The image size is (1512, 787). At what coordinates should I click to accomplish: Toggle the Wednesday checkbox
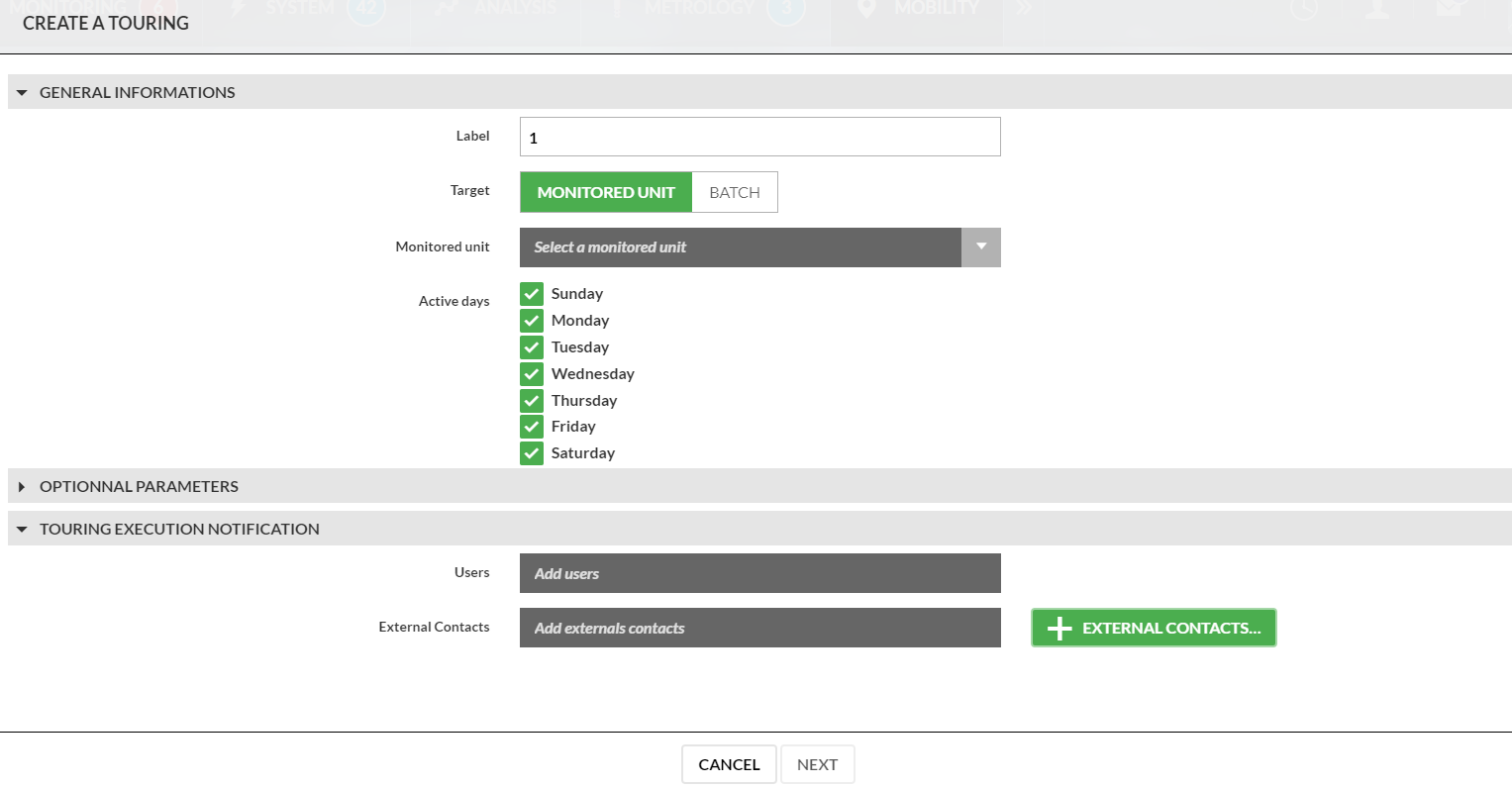tap(532, 374)
